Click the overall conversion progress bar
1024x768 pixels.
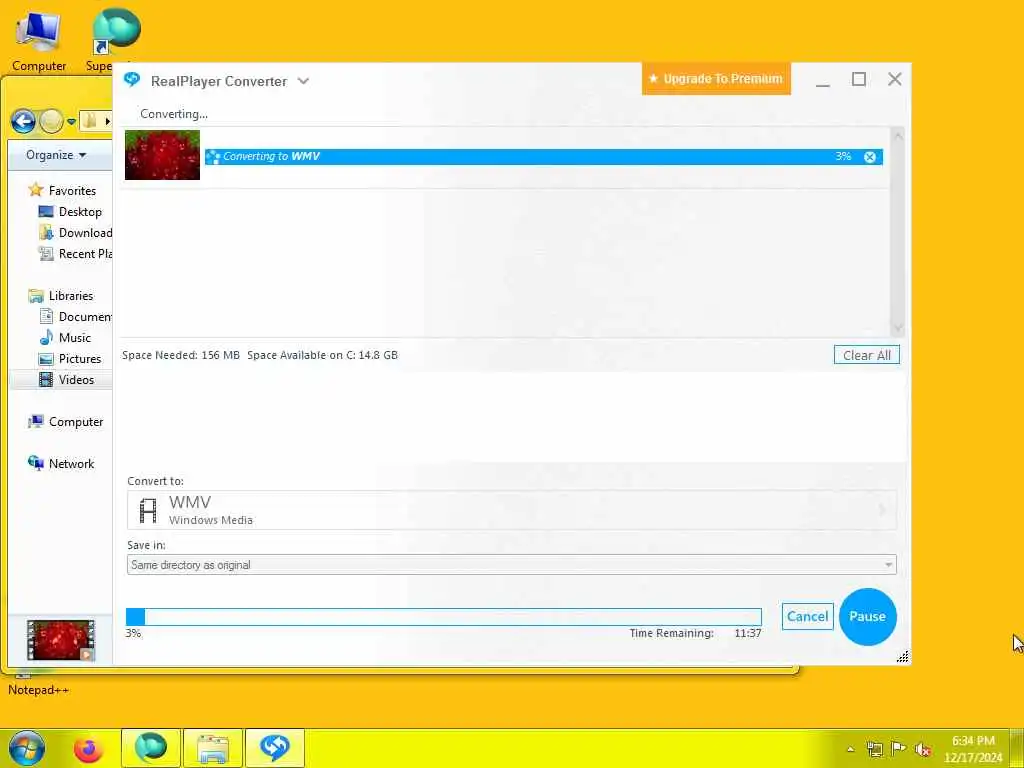click(443, 616)
